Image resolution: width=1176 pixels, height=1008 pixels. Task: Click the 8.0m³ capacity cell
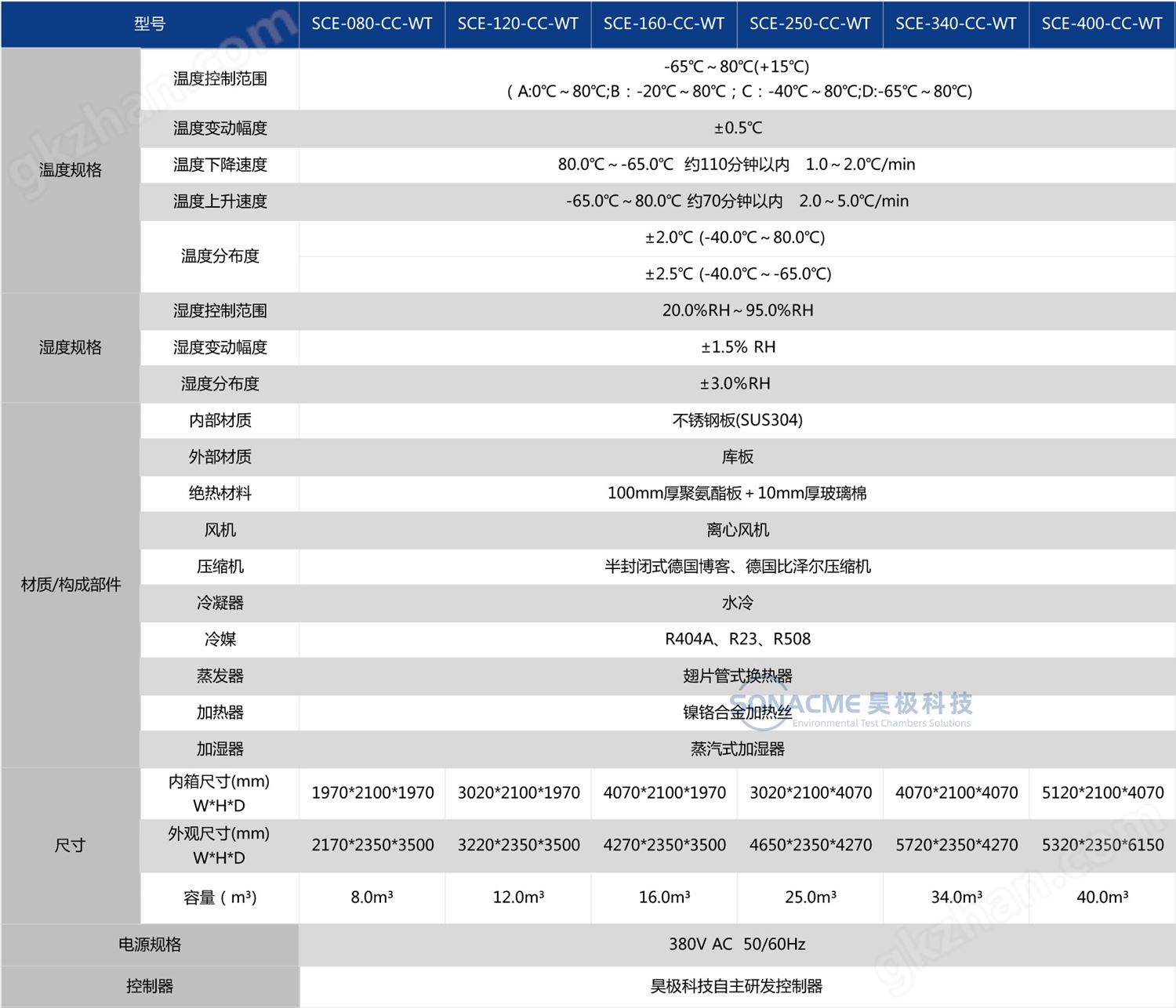[372, 897]
